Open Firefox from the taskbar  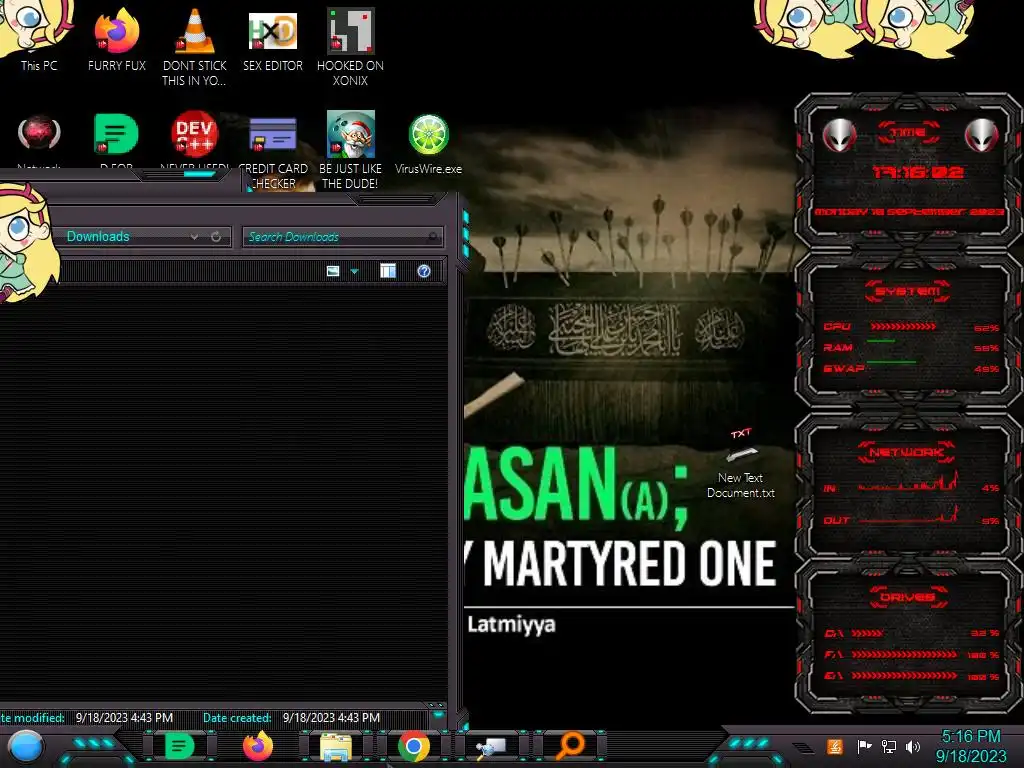pos(258,746)
